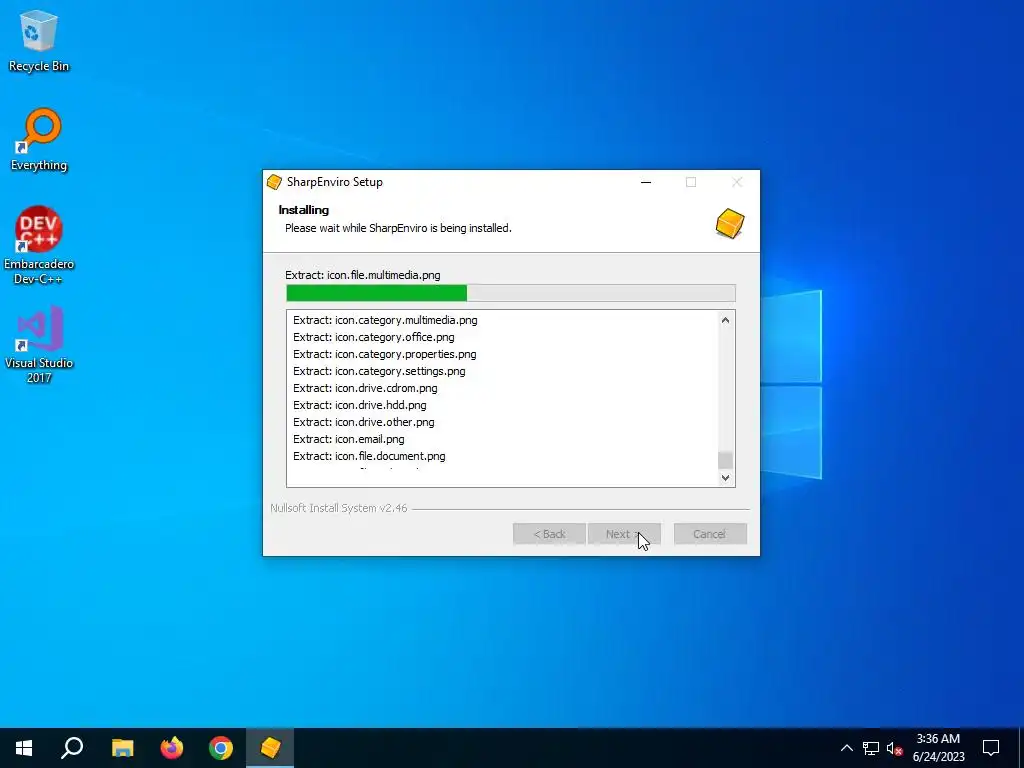Click 'Nullsoft Install System v2.46' text
Image resolution: width=1024 pixels, height=768 pixels.
tap(339, 508)
